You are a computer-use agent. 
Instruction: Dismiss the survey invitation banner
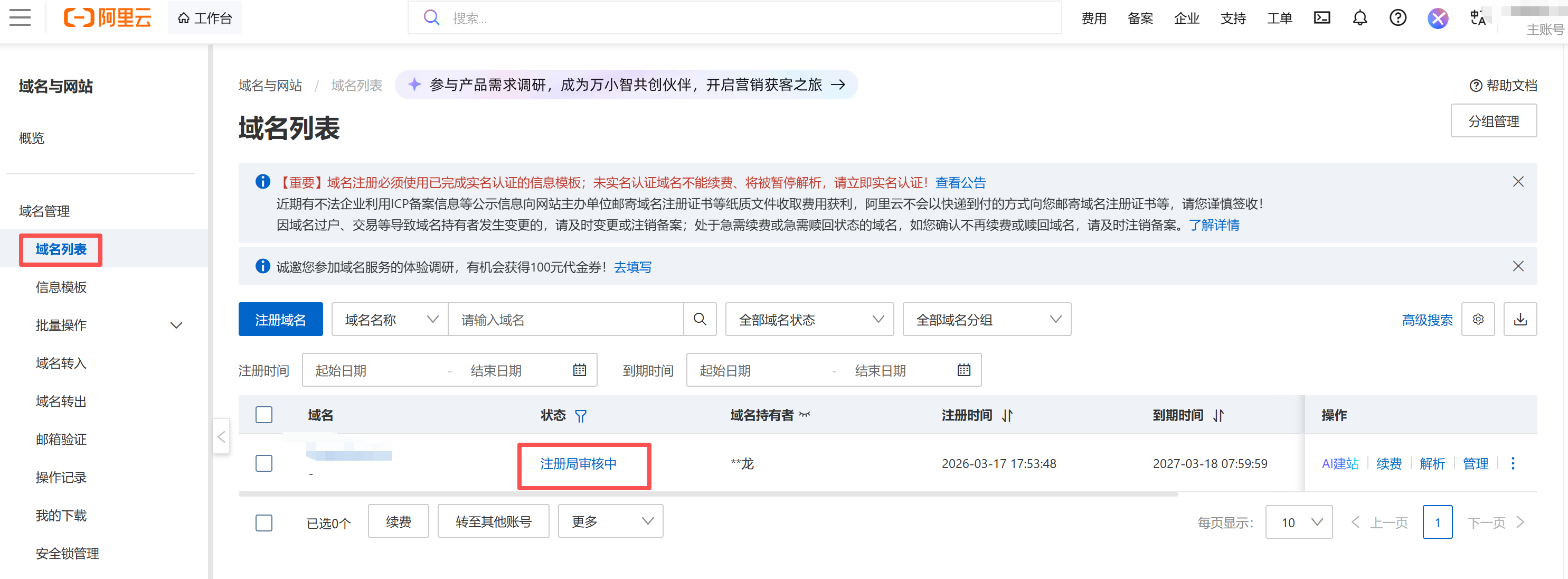pyautogui.click(x=1518, y=266)
